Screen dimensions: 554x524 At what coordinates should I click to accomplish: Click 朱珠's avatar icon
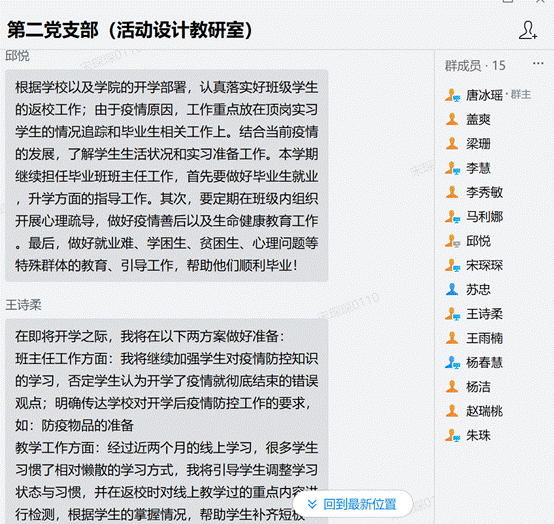pyautogui.click(x=452, y=435)
